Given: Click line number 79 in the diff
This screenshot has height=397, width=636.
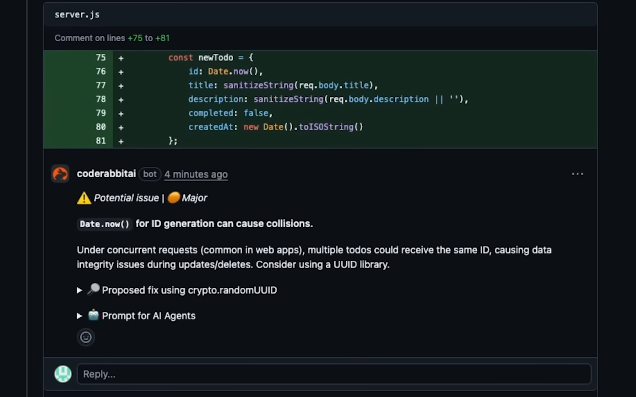Looking at the screenshot, I should [x=101, y=113].
